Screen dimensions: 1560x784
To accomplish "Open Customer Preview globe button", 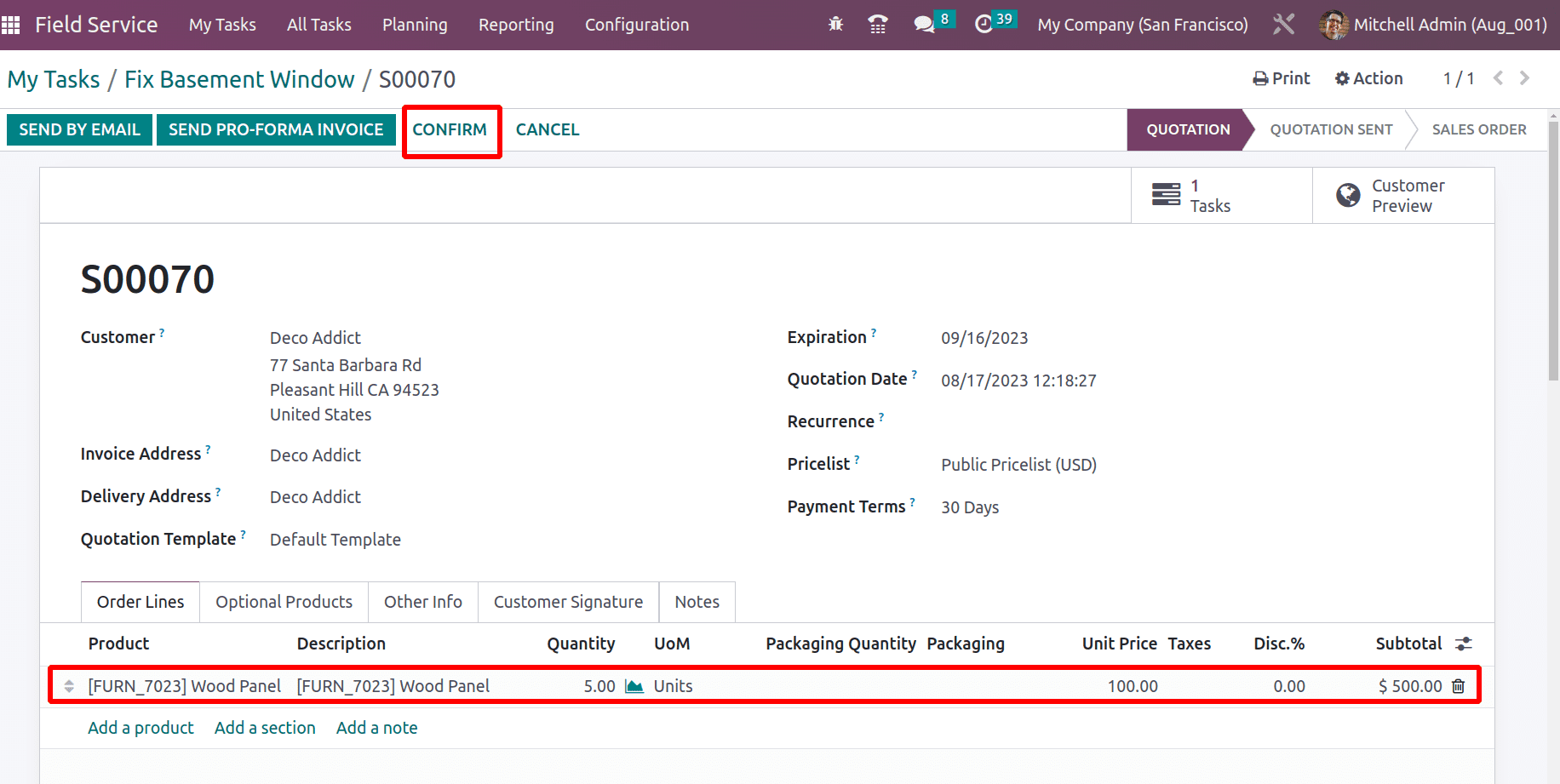I will tap(1402, 196).
